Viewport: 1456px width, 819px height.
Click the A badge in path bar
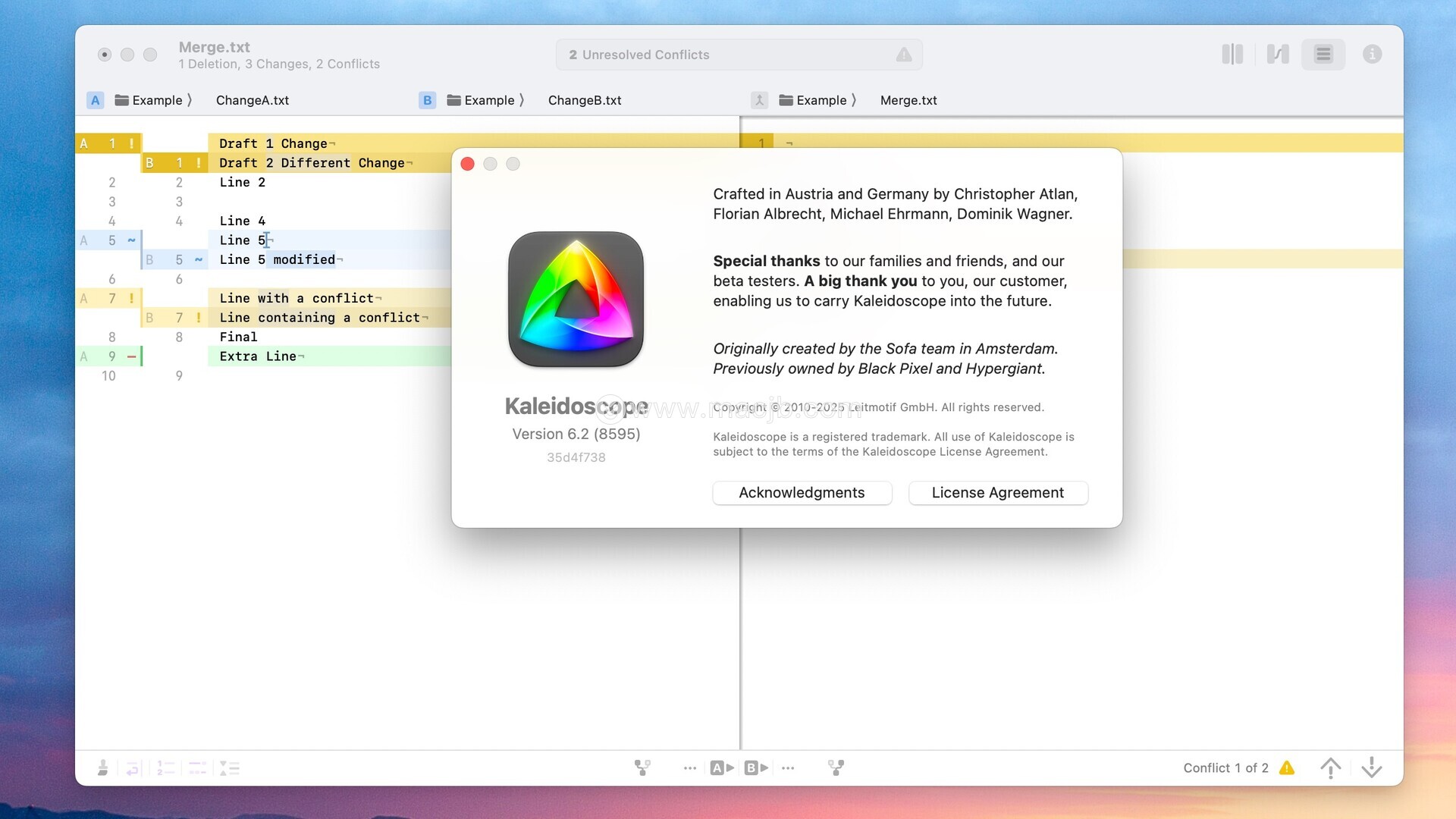click(x=95, y=100)
